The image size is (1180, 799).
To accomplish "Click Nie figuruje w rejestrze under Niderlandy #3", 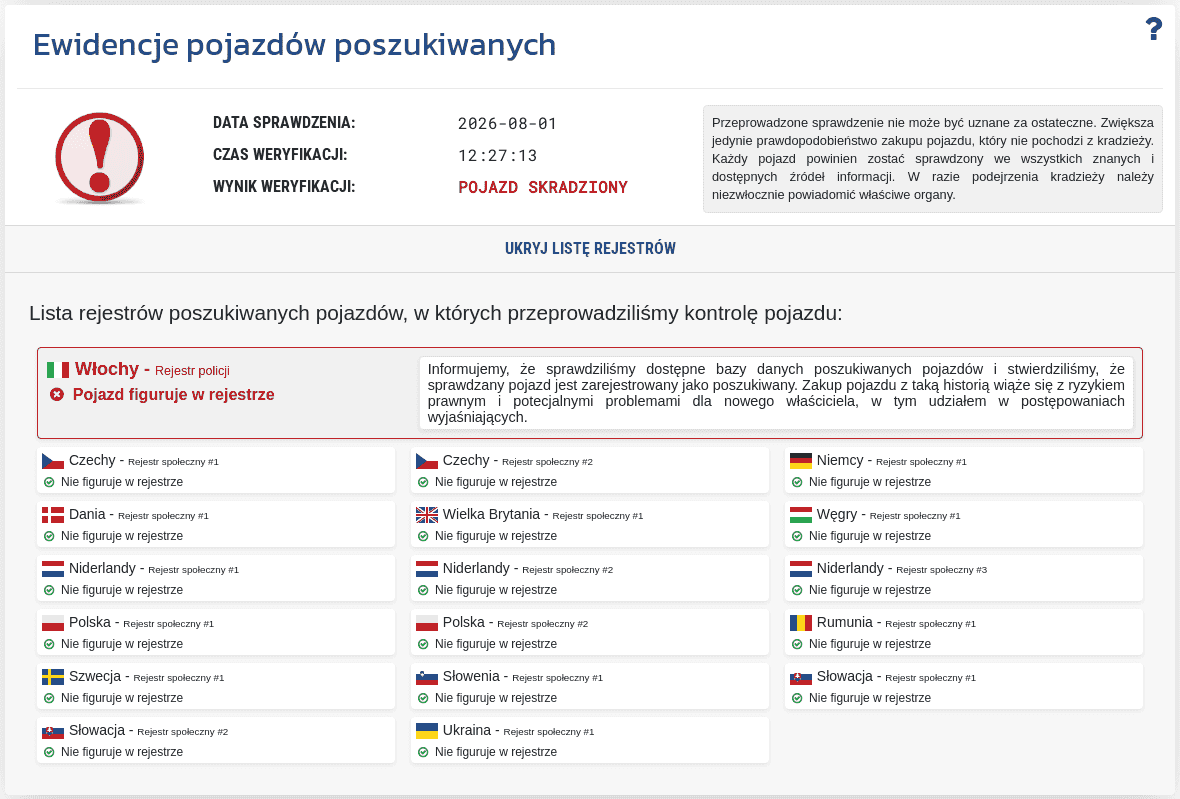I will [870, 590].
